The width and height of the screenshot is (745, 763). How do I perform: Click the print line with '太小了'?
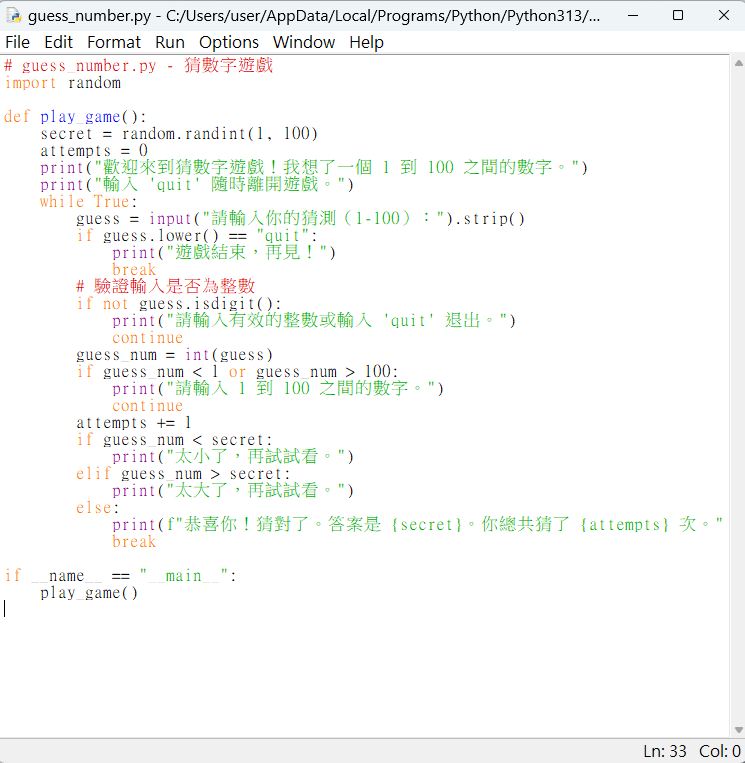pyautogui.click(x=233, y=457)
